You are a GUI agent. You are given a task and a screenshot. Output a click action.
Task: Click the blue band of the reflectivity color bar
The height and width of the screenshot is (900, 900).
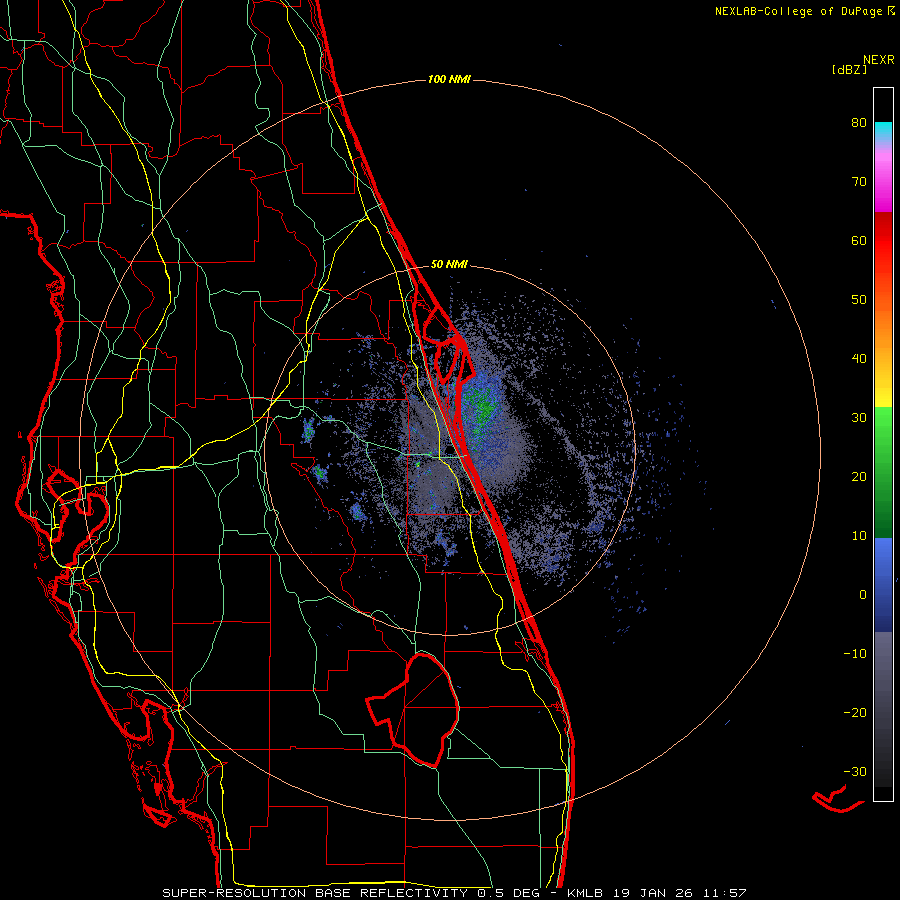pyautogui.click(x=883, y=585)
